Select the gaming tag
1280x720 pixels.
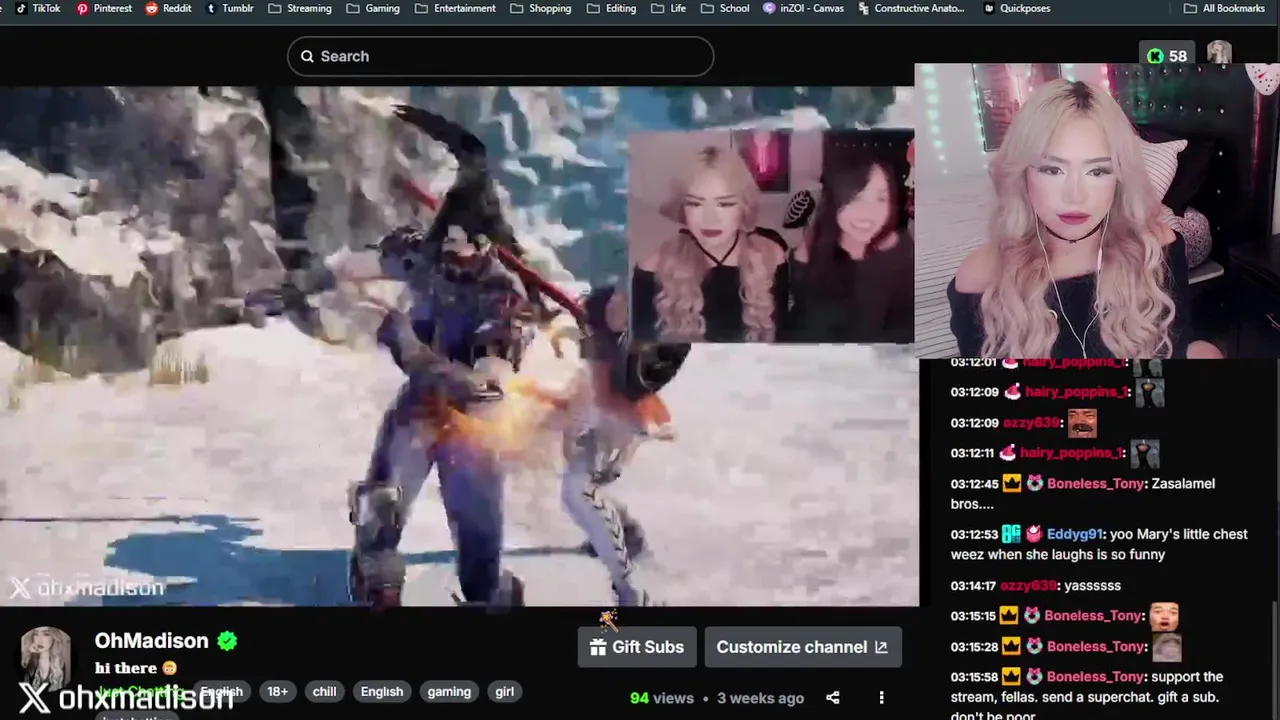449,691
